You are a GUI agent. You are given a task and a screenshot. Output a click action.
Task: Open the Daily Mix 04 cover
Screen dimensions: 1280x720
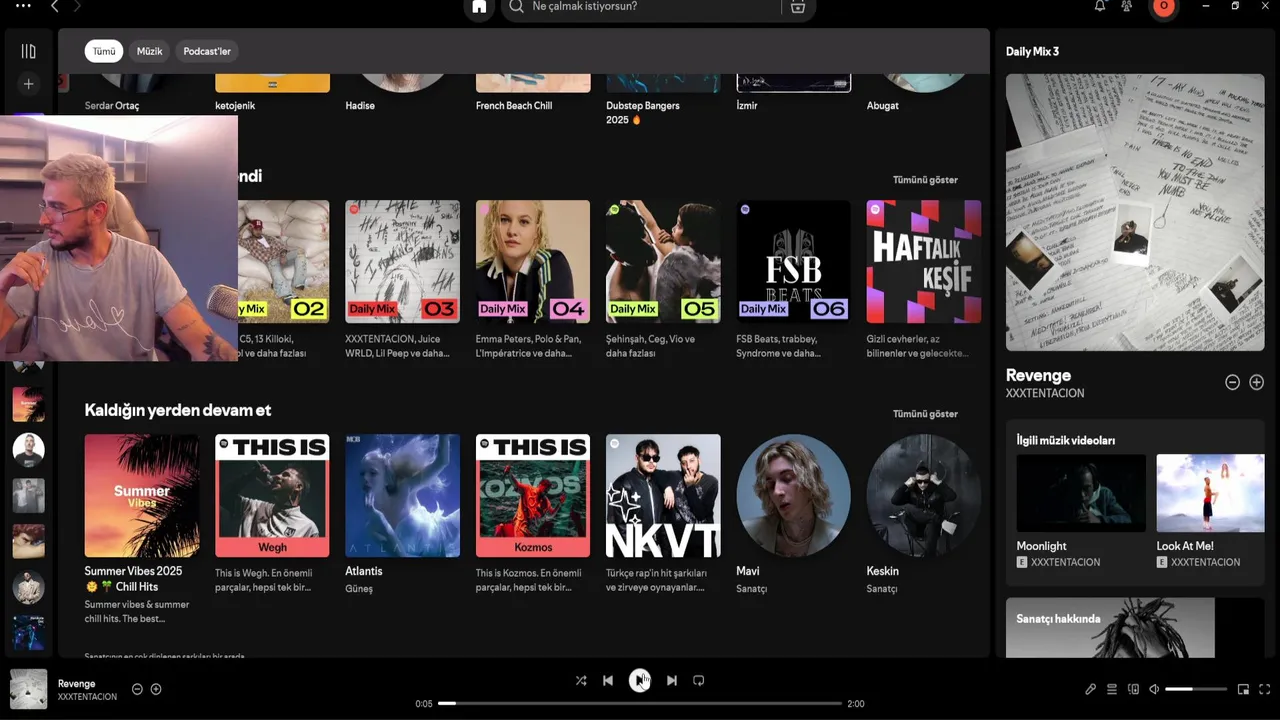point(533,262)
